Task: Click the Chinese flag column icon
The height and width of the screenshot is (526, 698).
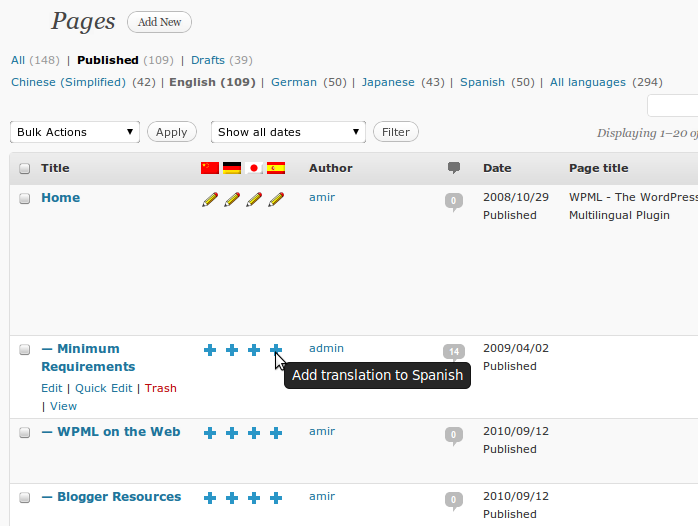Action: 210,168
